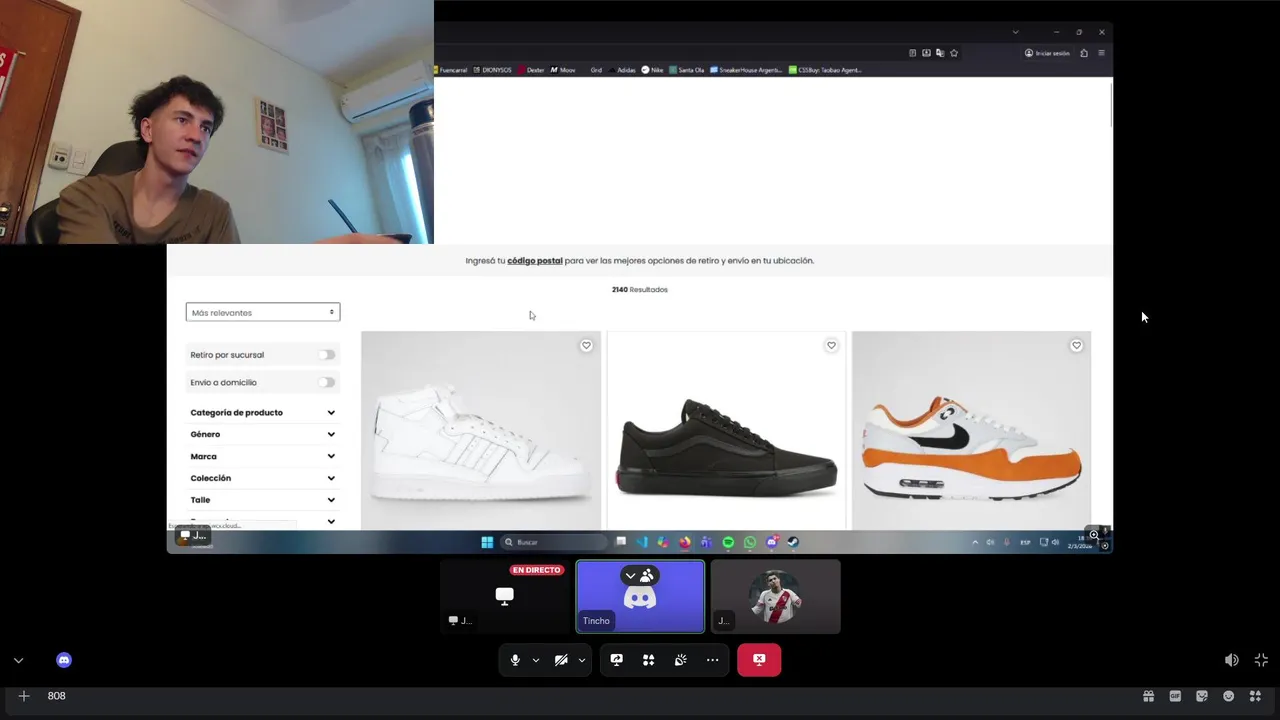1280x720 pixels.
Task: Open the Dexter bookmark
Action: coord(531,70)
